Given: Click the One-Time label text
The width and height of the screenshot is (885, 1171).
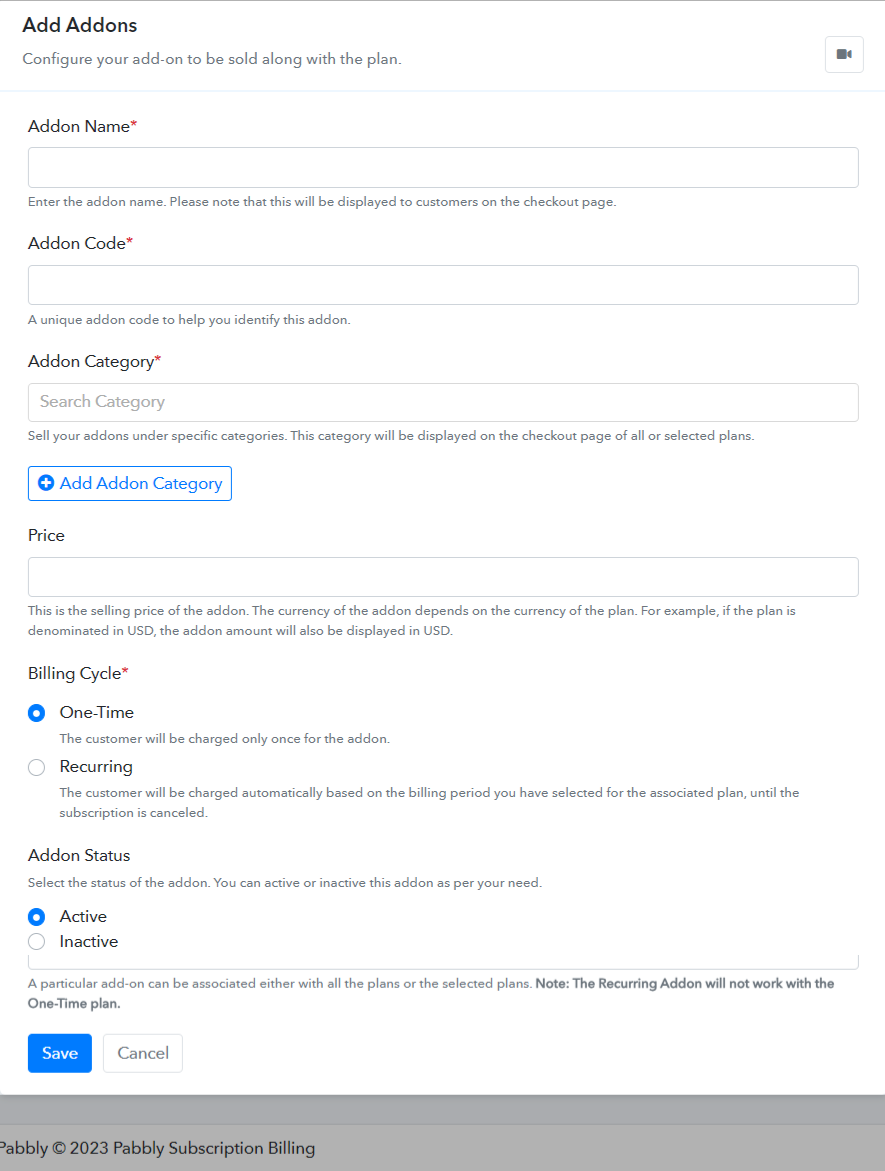Looking at the screenshot, I should pyautogui.click(x=97, y=712).
